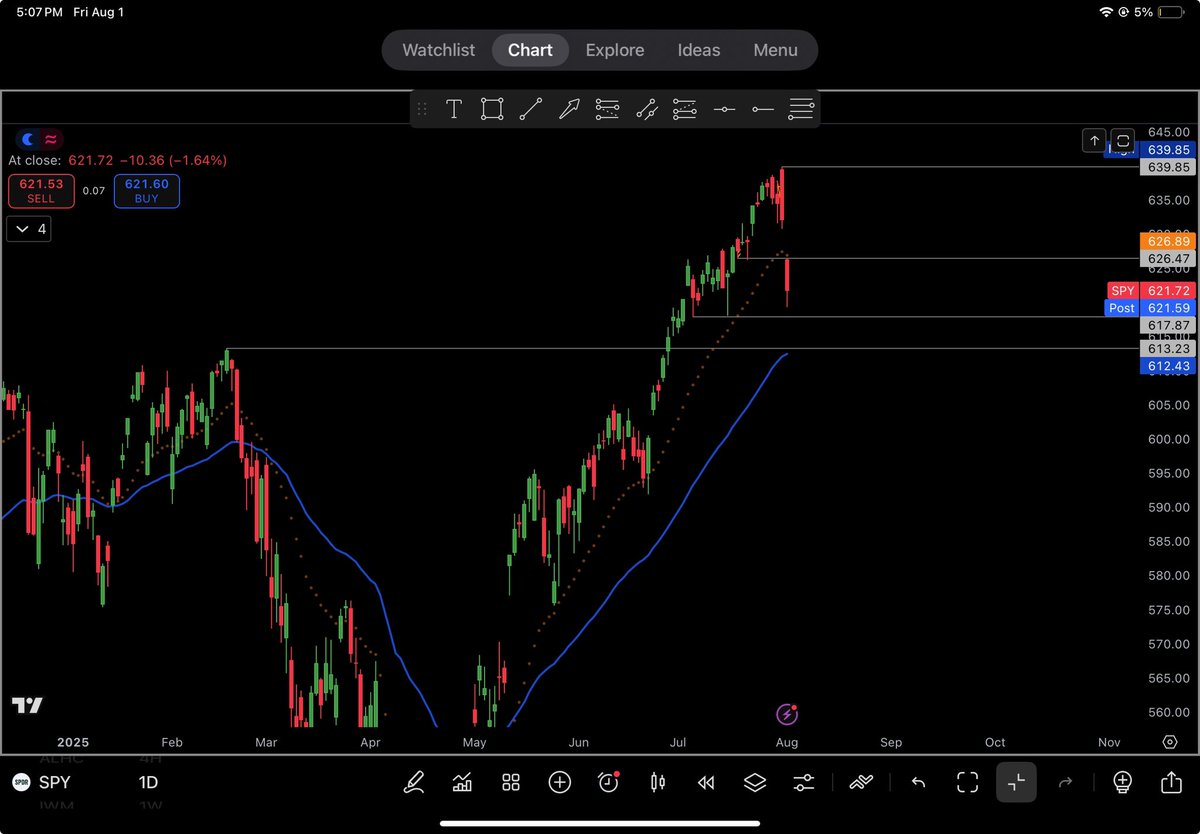The width and height of the screenshot is (1200, 834).
Task: Grab the favorites toolbar drag handle
Action: (x=422, y=109)
